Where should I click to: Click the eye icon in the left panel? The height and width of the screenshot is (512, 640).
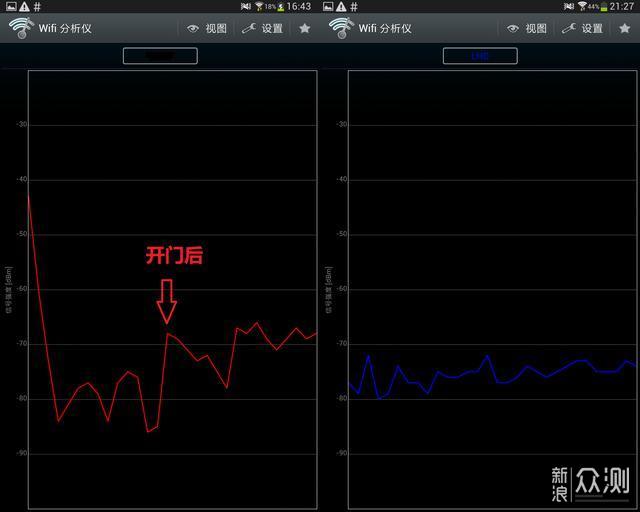click(193, 28)
